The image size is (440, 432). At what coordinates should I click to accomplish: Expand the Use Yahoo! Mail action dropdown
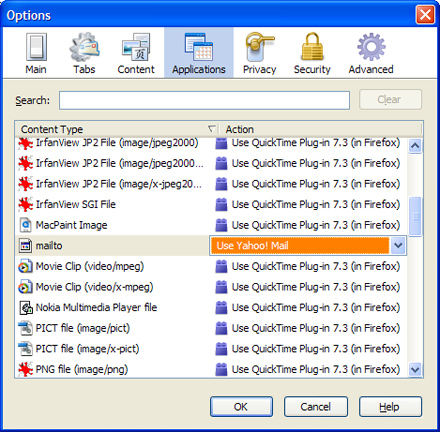(398, 246)
